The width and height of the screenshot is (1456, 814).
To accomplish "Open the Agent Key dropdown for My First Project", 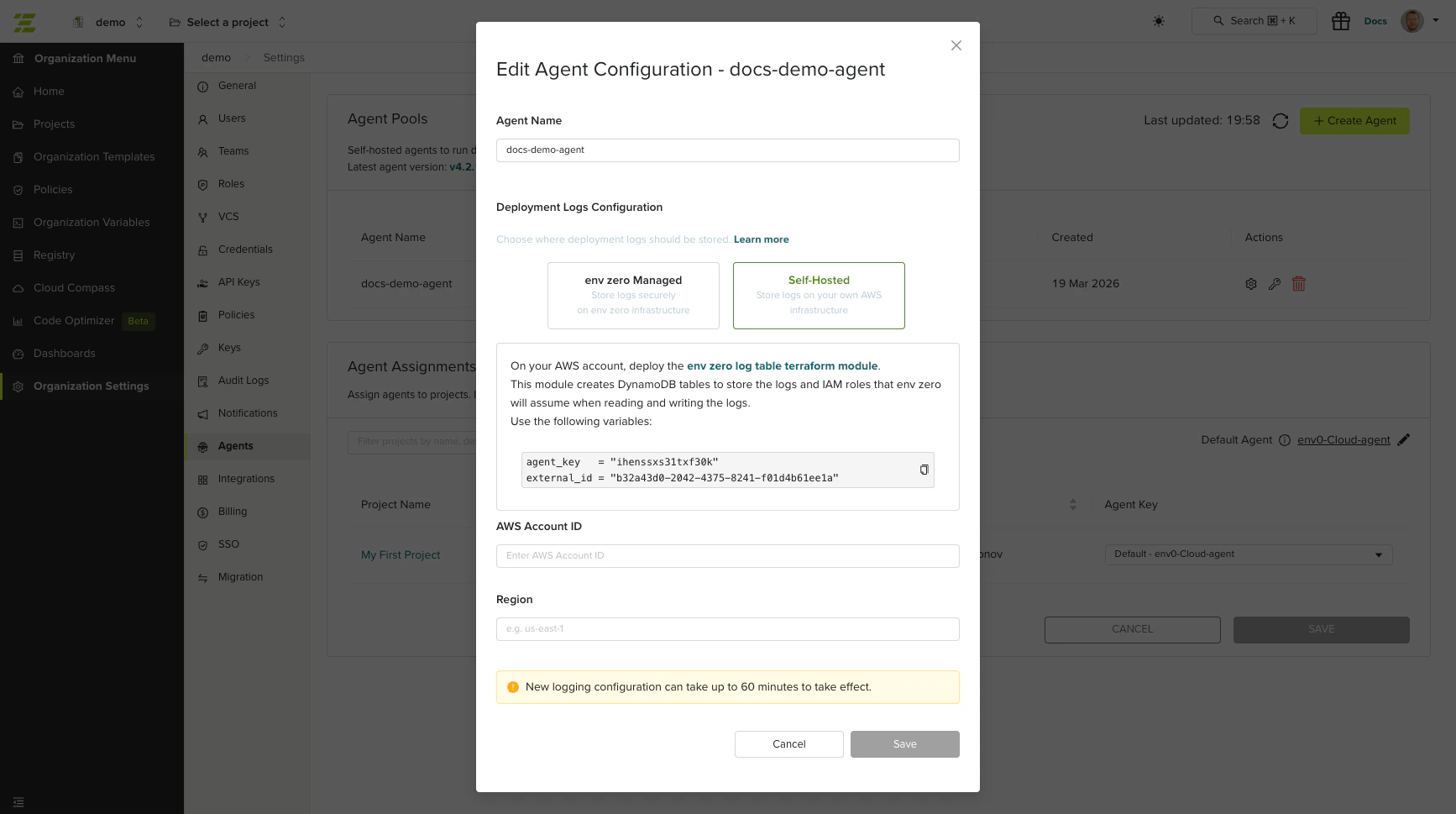I will pyautogui.click(x=1249, y=554).
